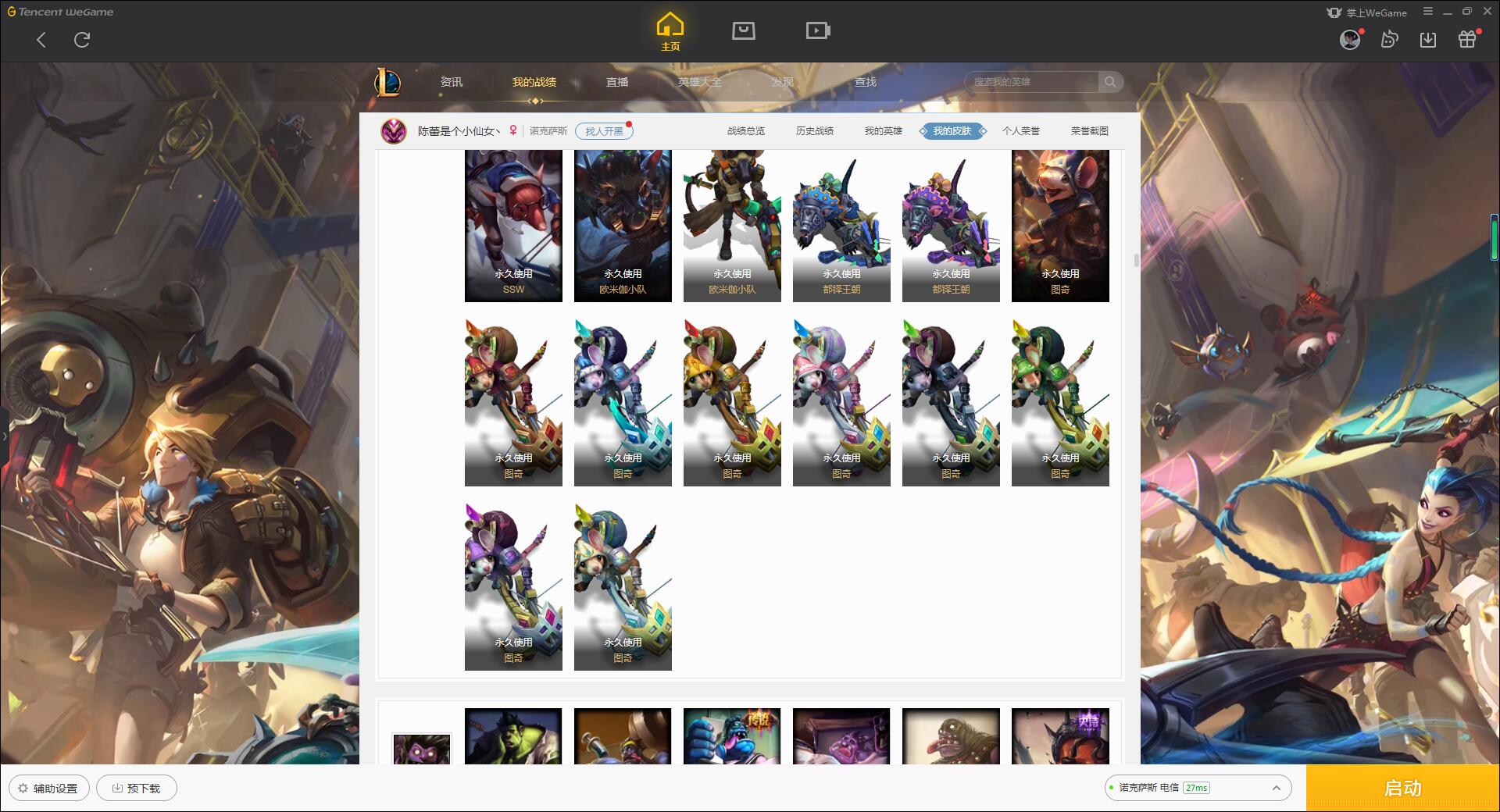Open the store icon beside home
This screenshot has width=1500, height=812.
(x=743, y=30)
